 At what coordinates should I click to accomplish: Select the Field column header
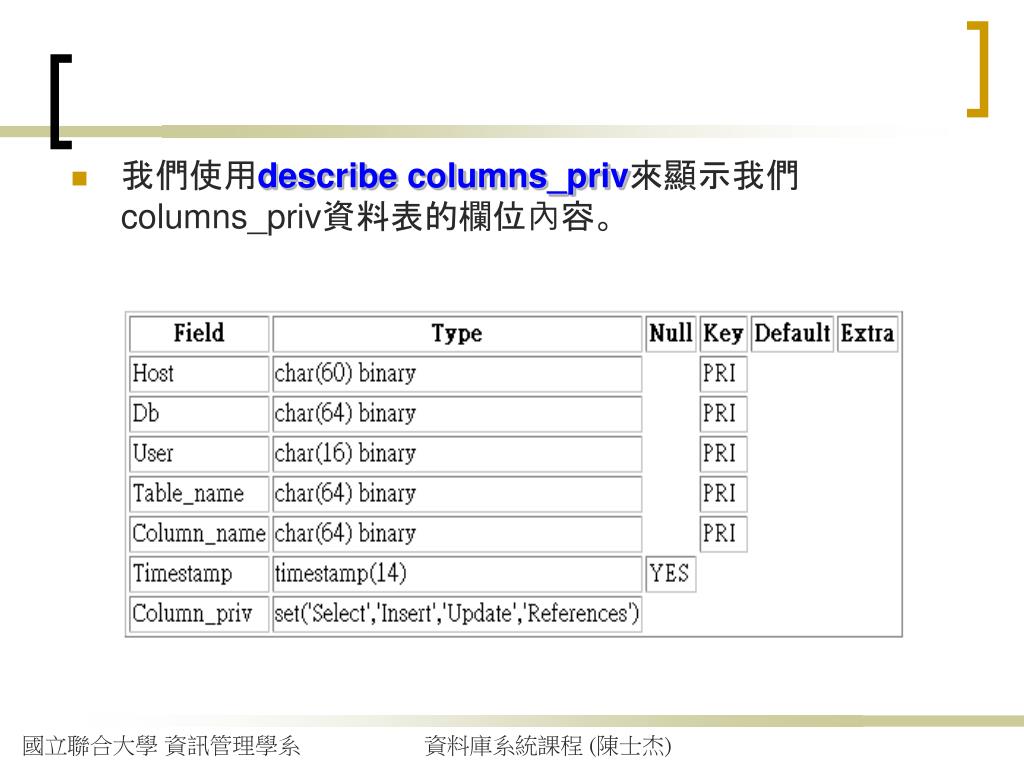[x=199, y=334]
